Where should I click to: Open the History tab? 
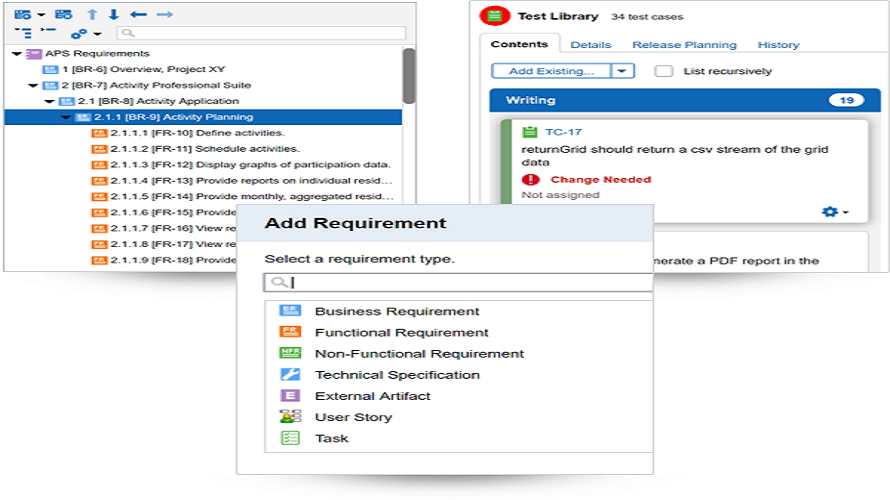[x=778, y=45]
